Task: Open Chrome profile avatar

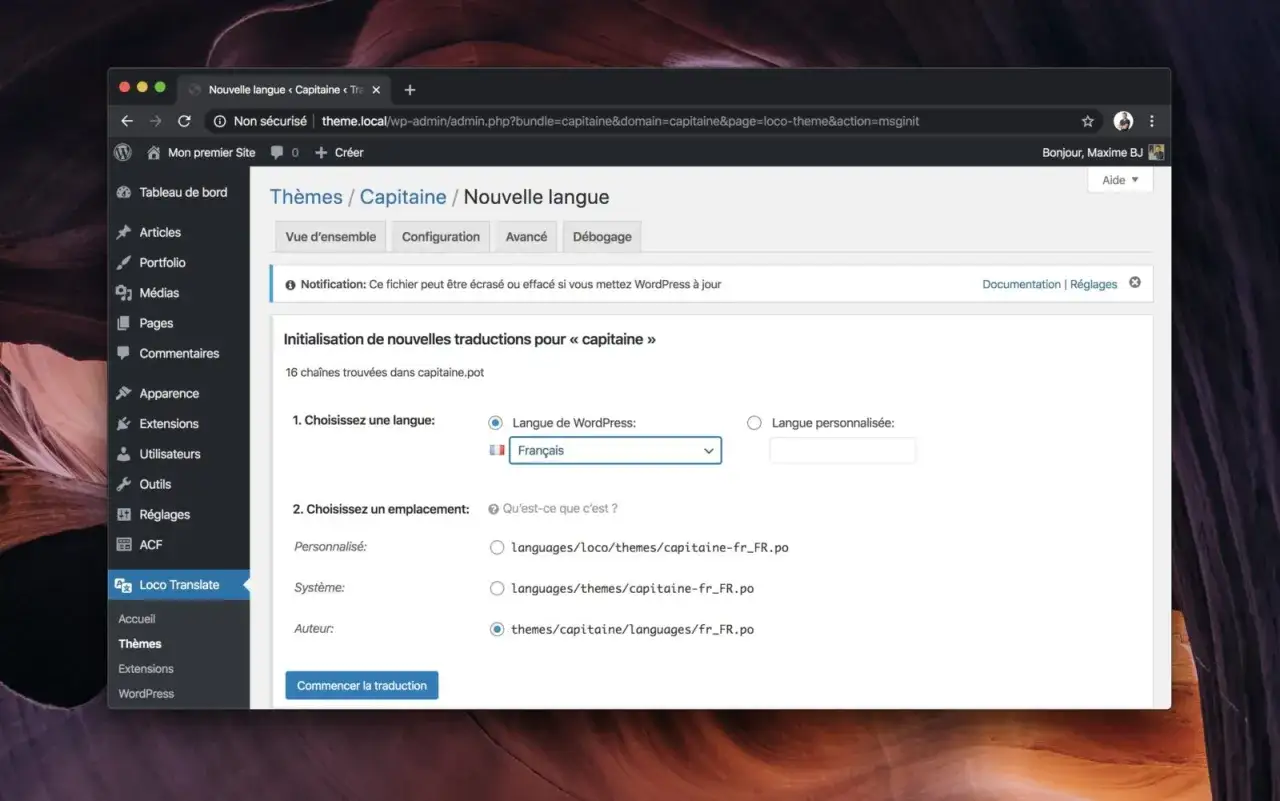Action: [1123, 121]
